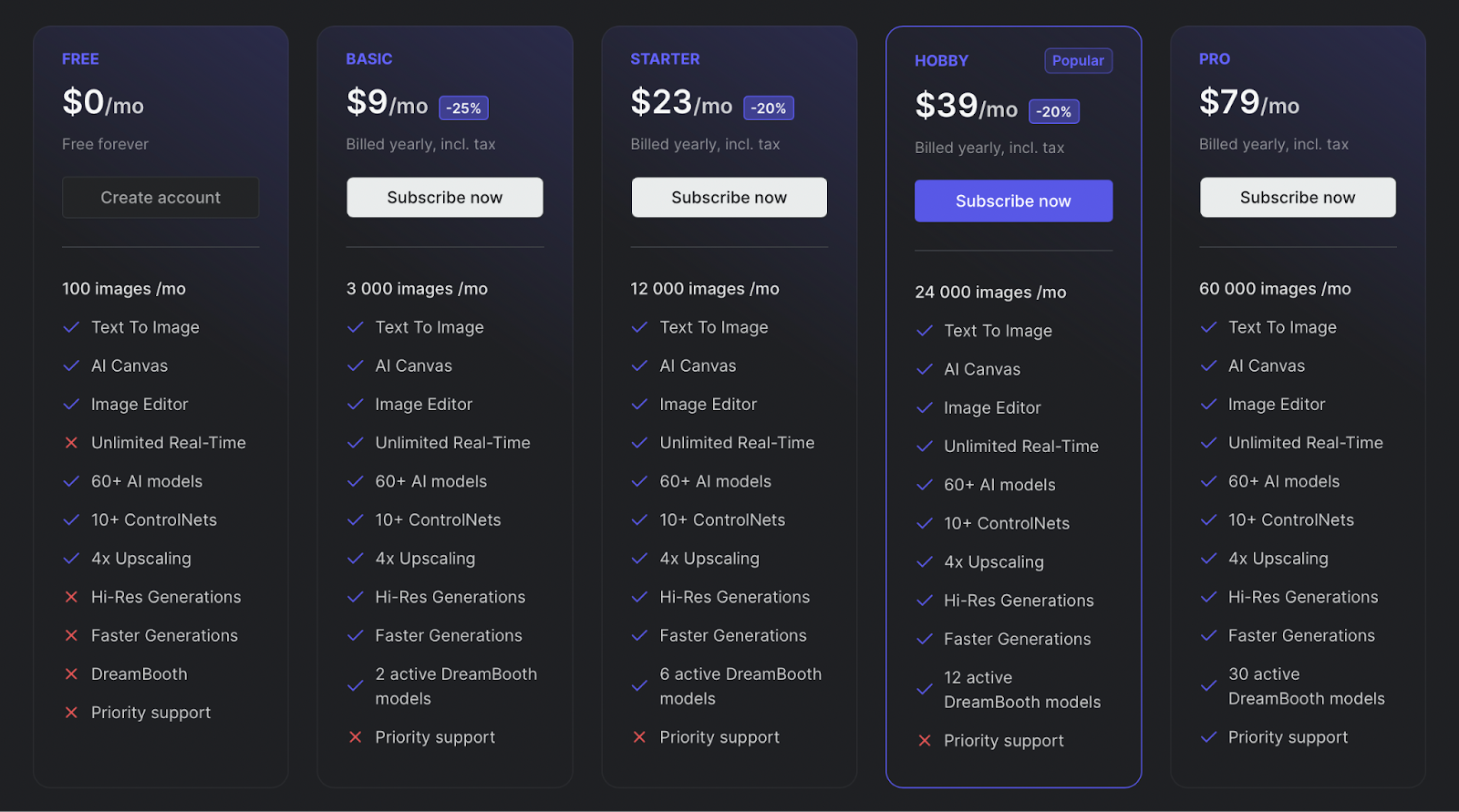Click checkmark beside 4x Upscaling in Free
1459x812 pixels.
pyautogui.click(x=71, y=559)
